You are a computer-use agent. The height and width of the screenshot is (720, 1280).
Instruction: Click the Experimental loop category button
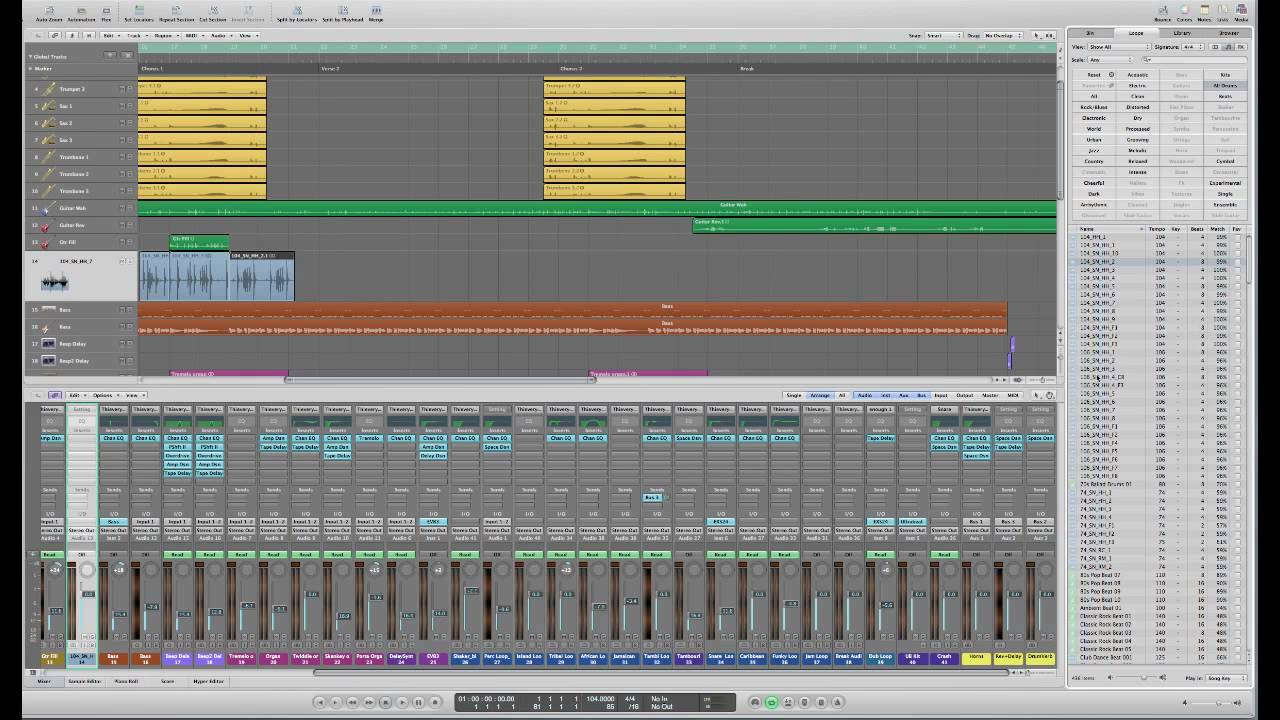click(x=1226, y=183)
